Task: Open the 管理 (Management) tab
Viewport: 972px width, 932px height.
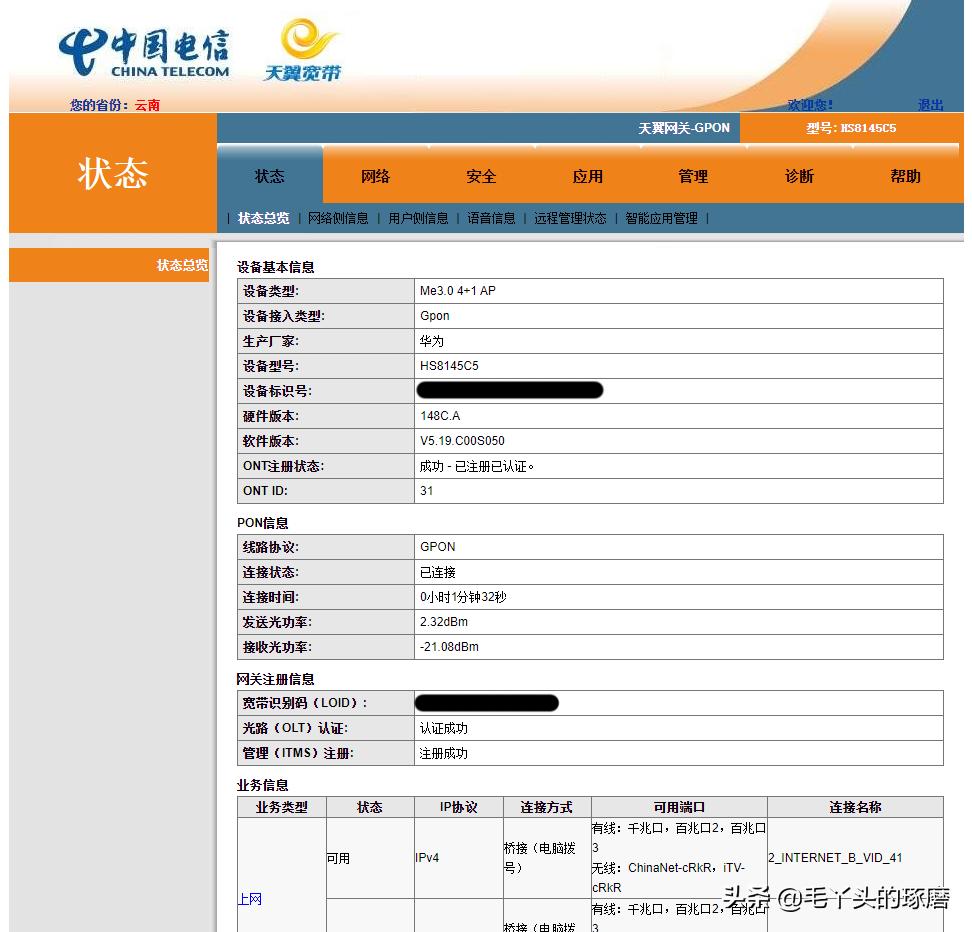Action: coord(693,176)
